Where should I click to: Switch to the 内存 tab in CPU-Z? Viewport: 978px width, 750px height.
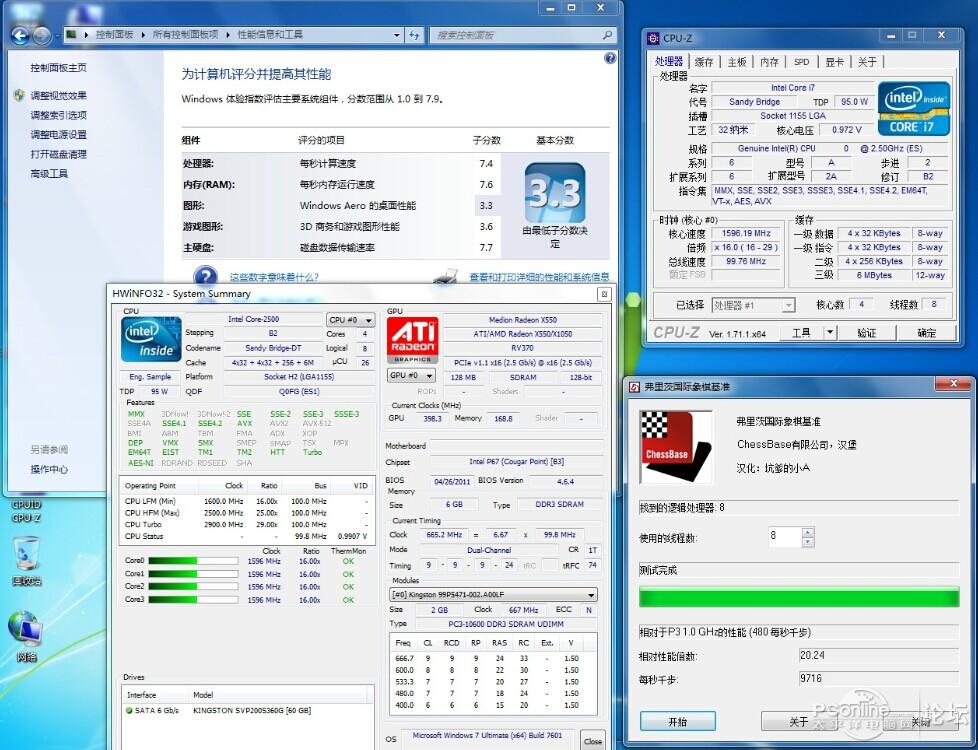click(x=769, y=62)
